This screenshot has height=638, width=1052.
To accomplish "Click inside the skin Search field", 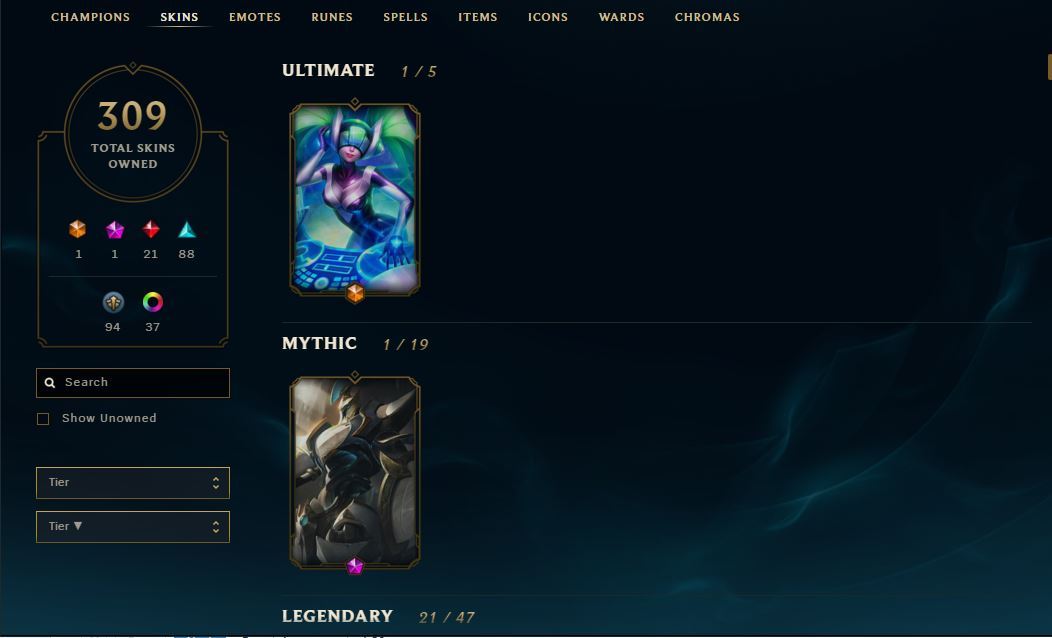I will [133, 382].
